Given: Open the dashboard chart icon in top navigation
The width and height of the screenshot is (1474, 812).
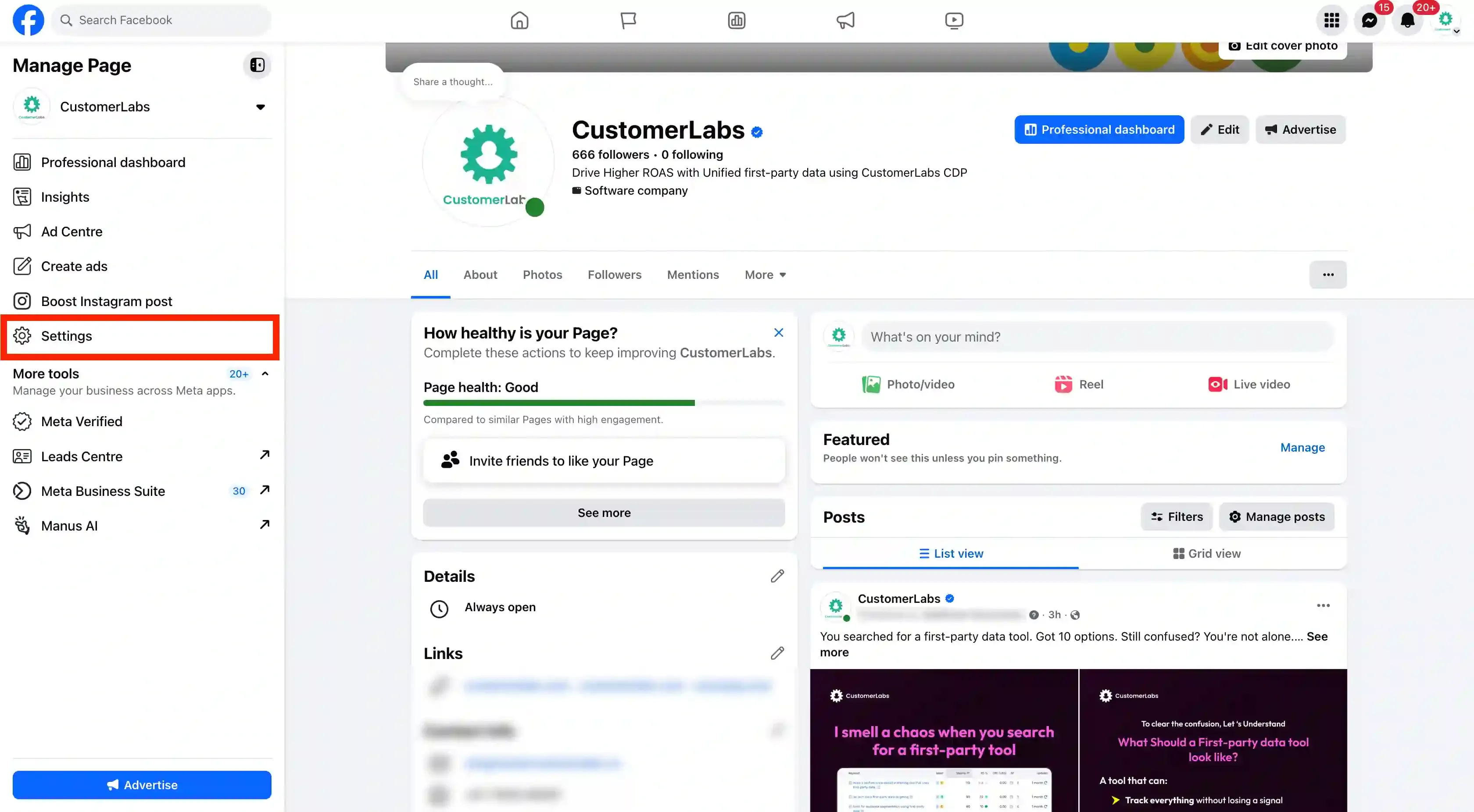Looking at the screenshot, I should (x=737, y=21).
